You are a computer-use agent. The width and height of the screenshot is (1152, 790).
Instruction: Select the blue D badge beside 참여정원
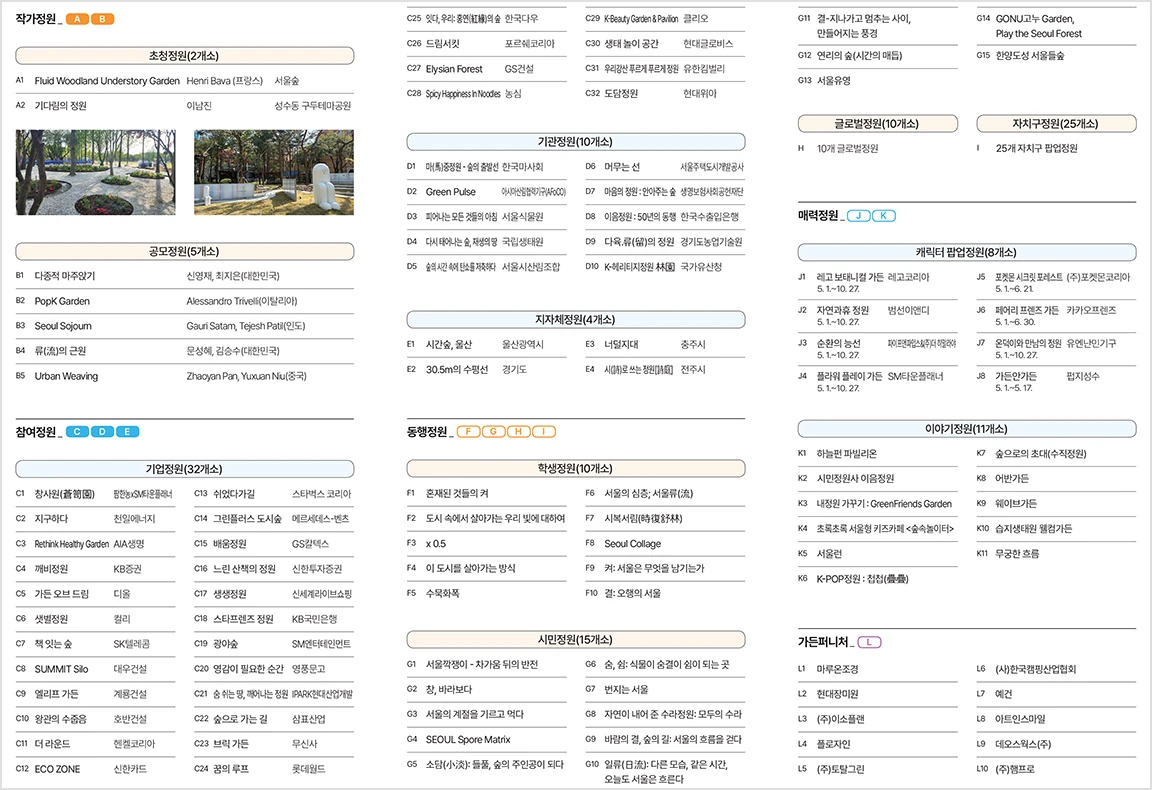click(x=102, y=432)
